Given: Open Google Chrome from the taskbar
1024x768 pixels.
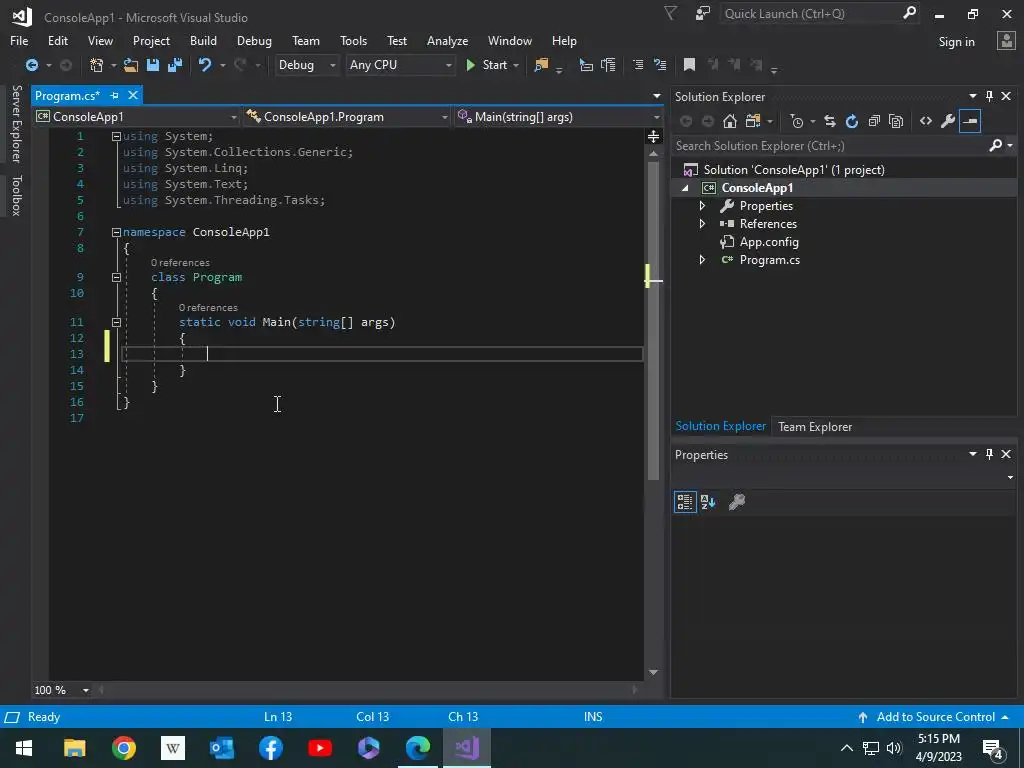Looking at the screenshot, I should [x=123, y=748].
